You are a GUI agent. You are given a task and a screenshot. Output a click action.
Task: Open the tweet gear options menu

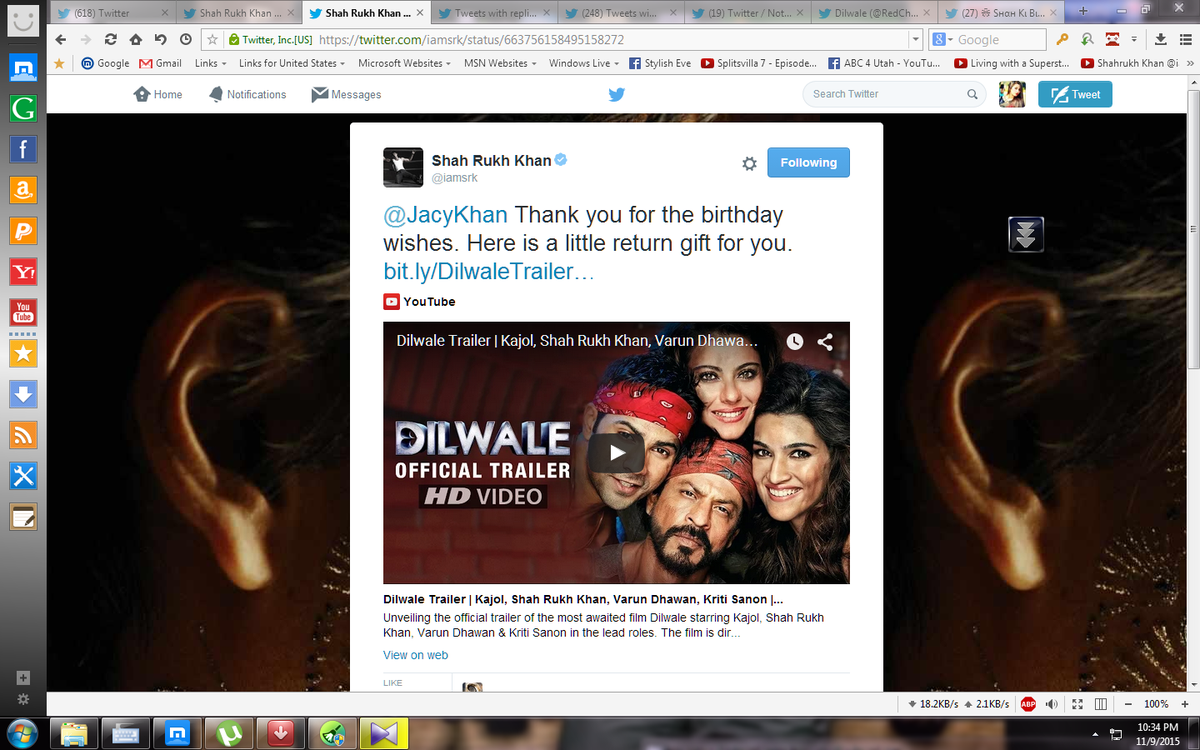point(749,164)
